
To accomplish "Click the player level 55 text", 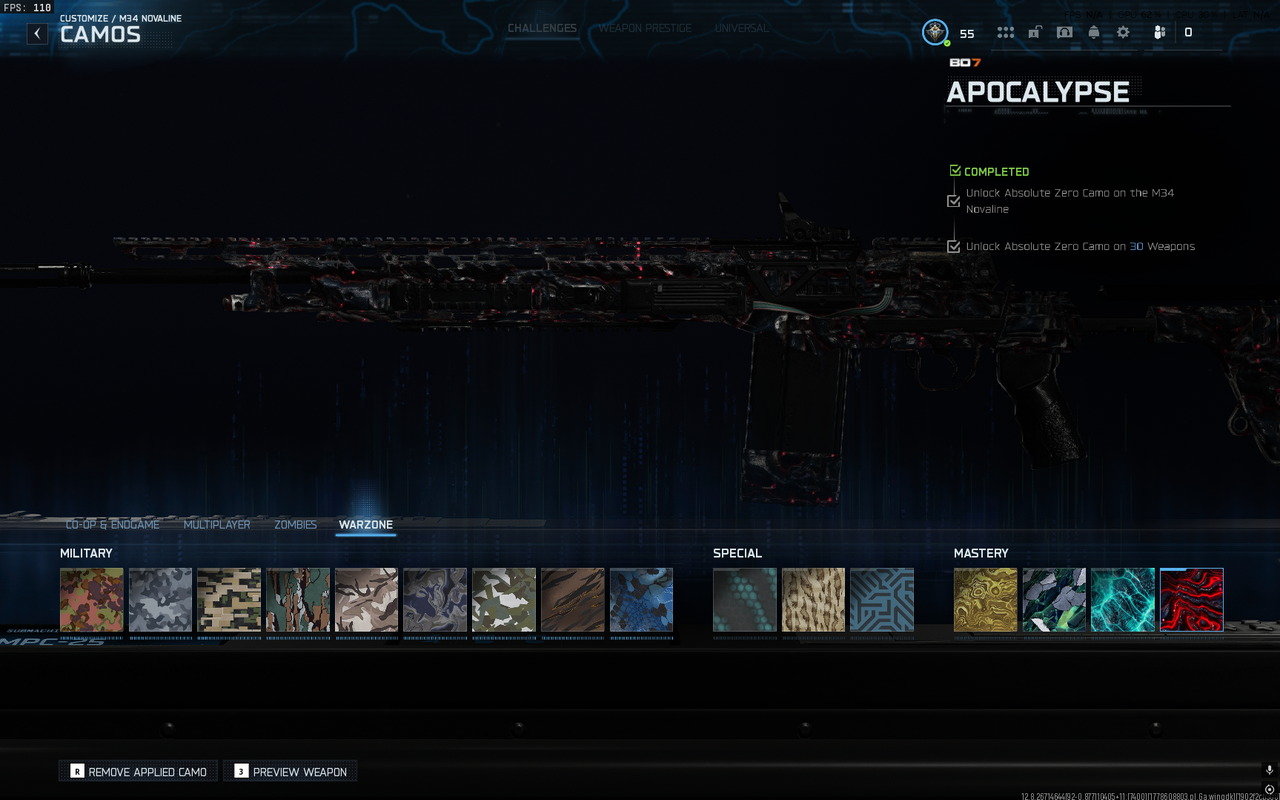I will [967, 33].
